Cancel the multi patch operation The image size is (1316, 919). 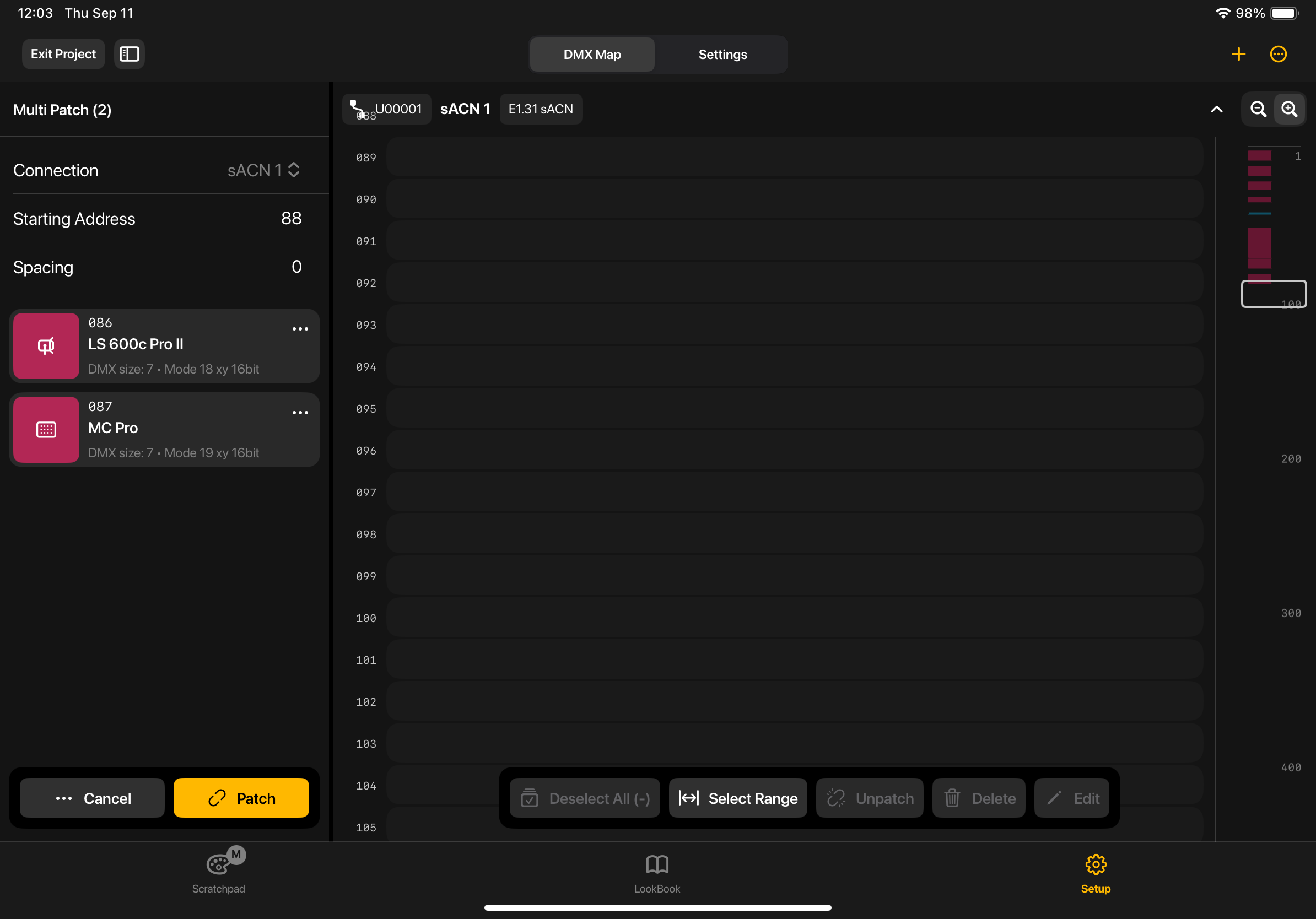tap(92, 798)
